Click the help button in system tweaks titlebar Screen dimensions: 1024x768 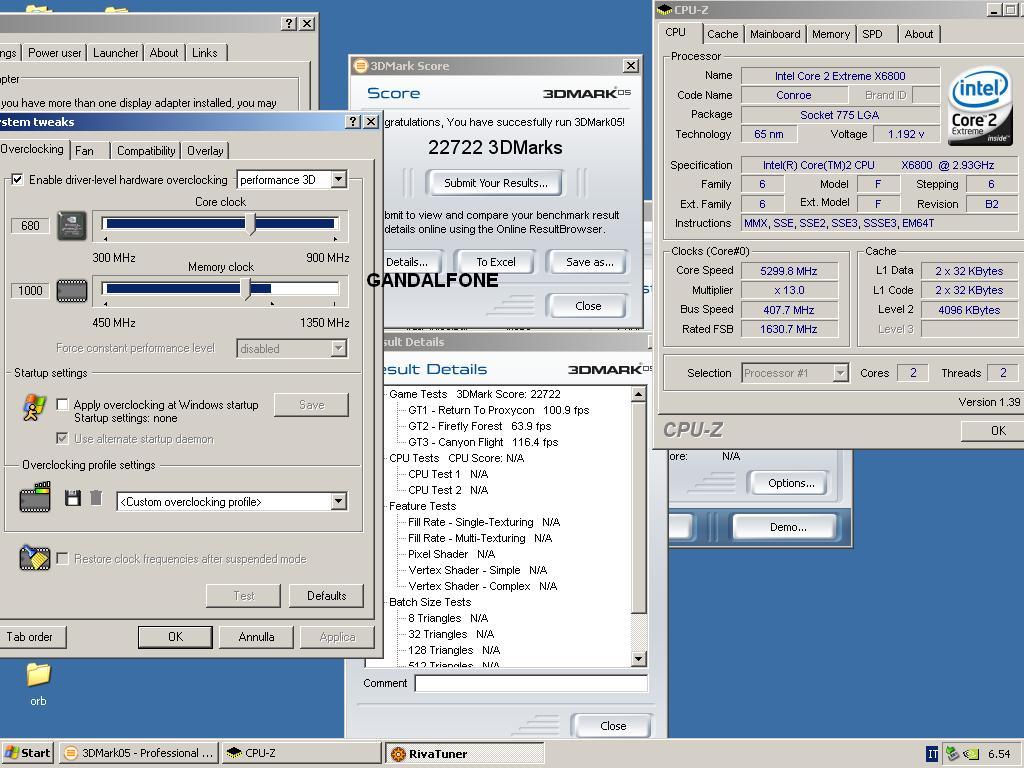(353, 121)
